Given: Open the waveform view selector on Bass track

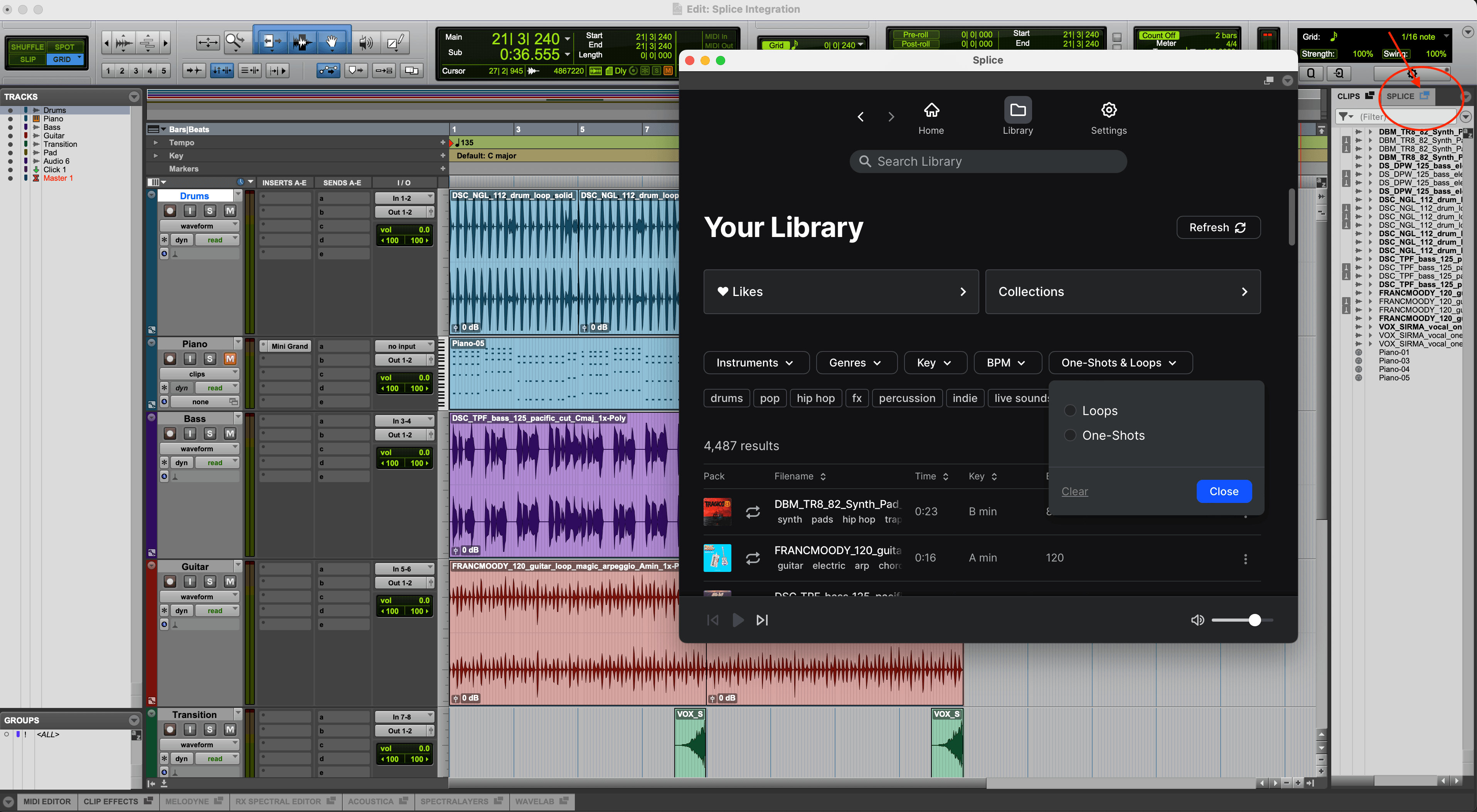Looking at the screenshot, I should pos(199,448).
